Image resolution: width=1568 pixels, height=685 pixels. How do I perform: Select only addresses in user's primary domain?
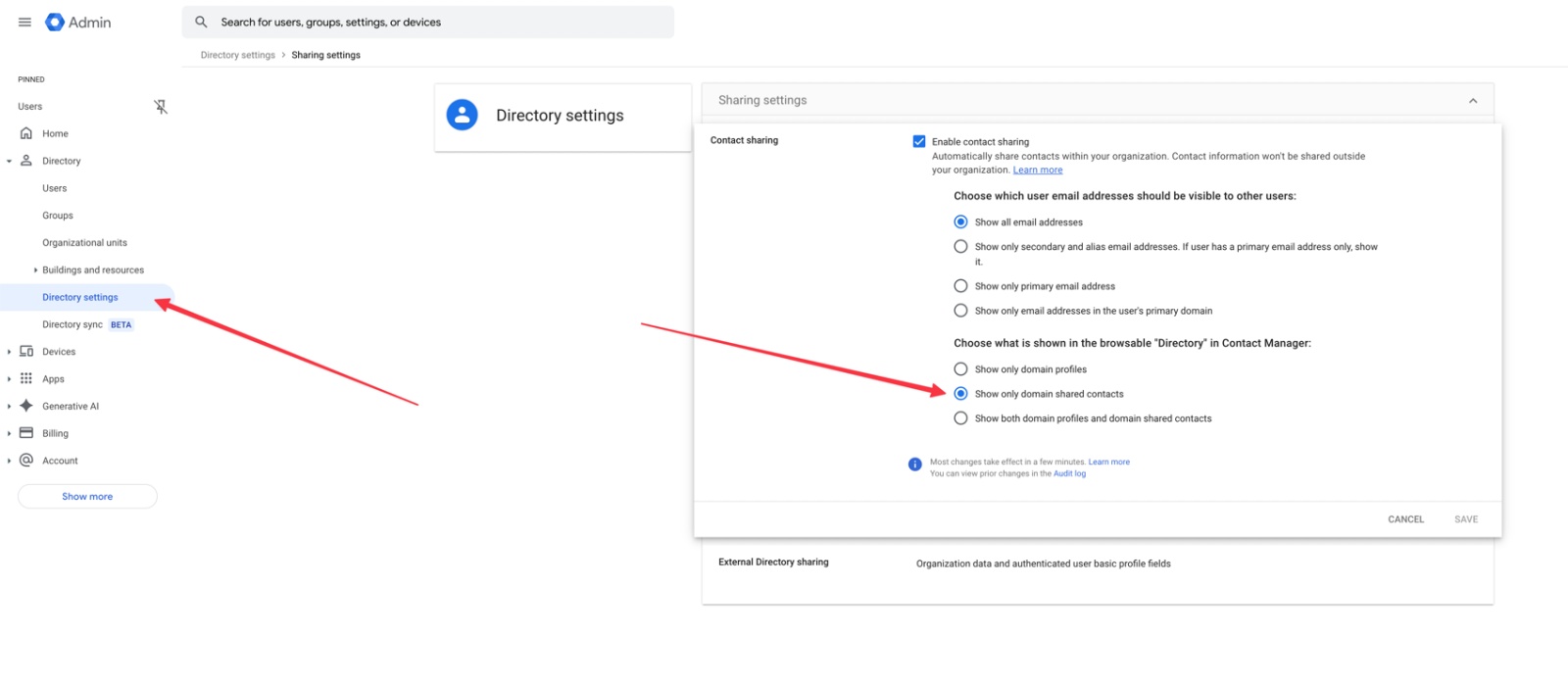[960, 310]
